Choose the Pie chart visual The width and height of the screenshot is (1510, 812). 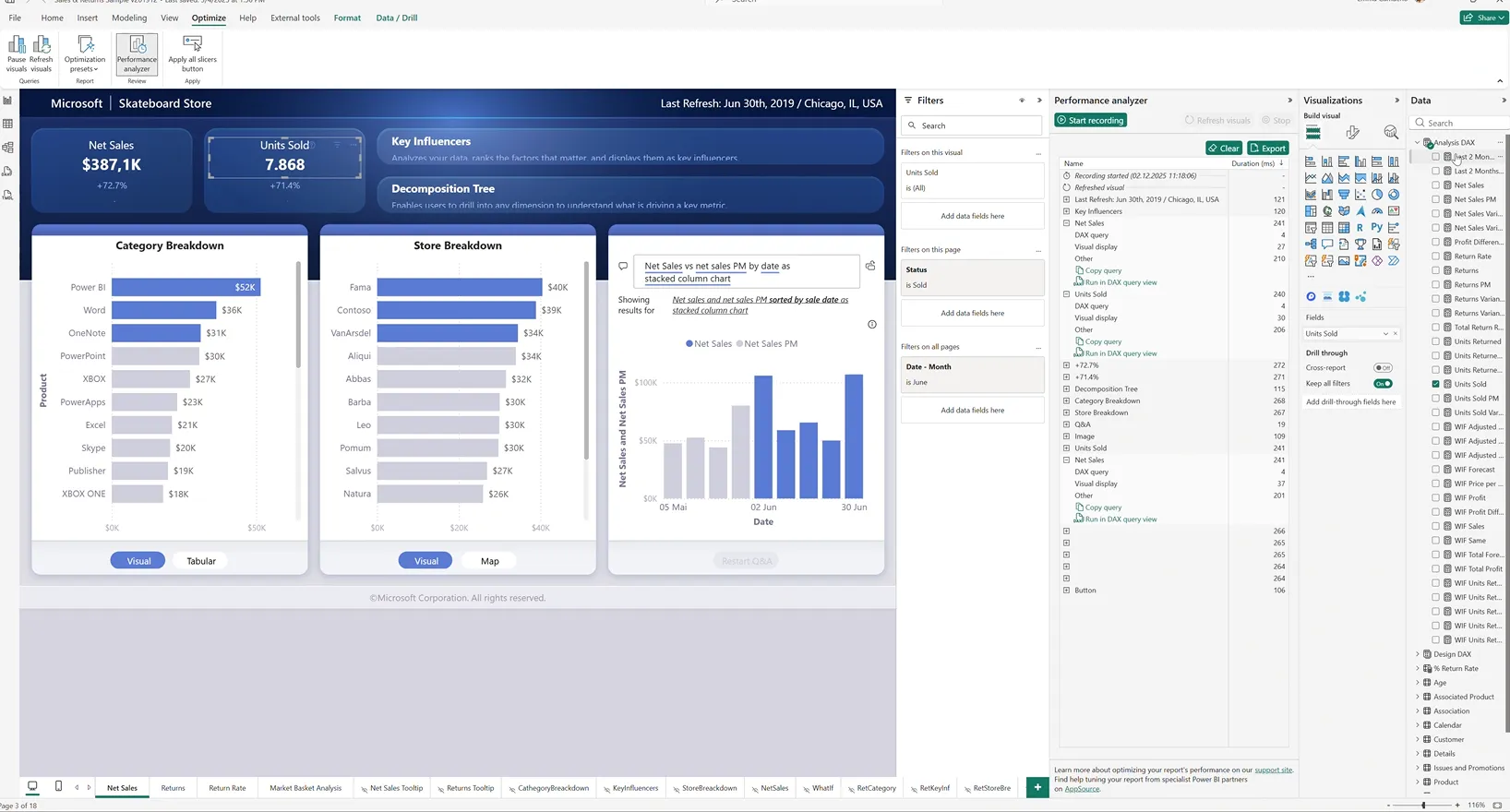click(1377, 195)
